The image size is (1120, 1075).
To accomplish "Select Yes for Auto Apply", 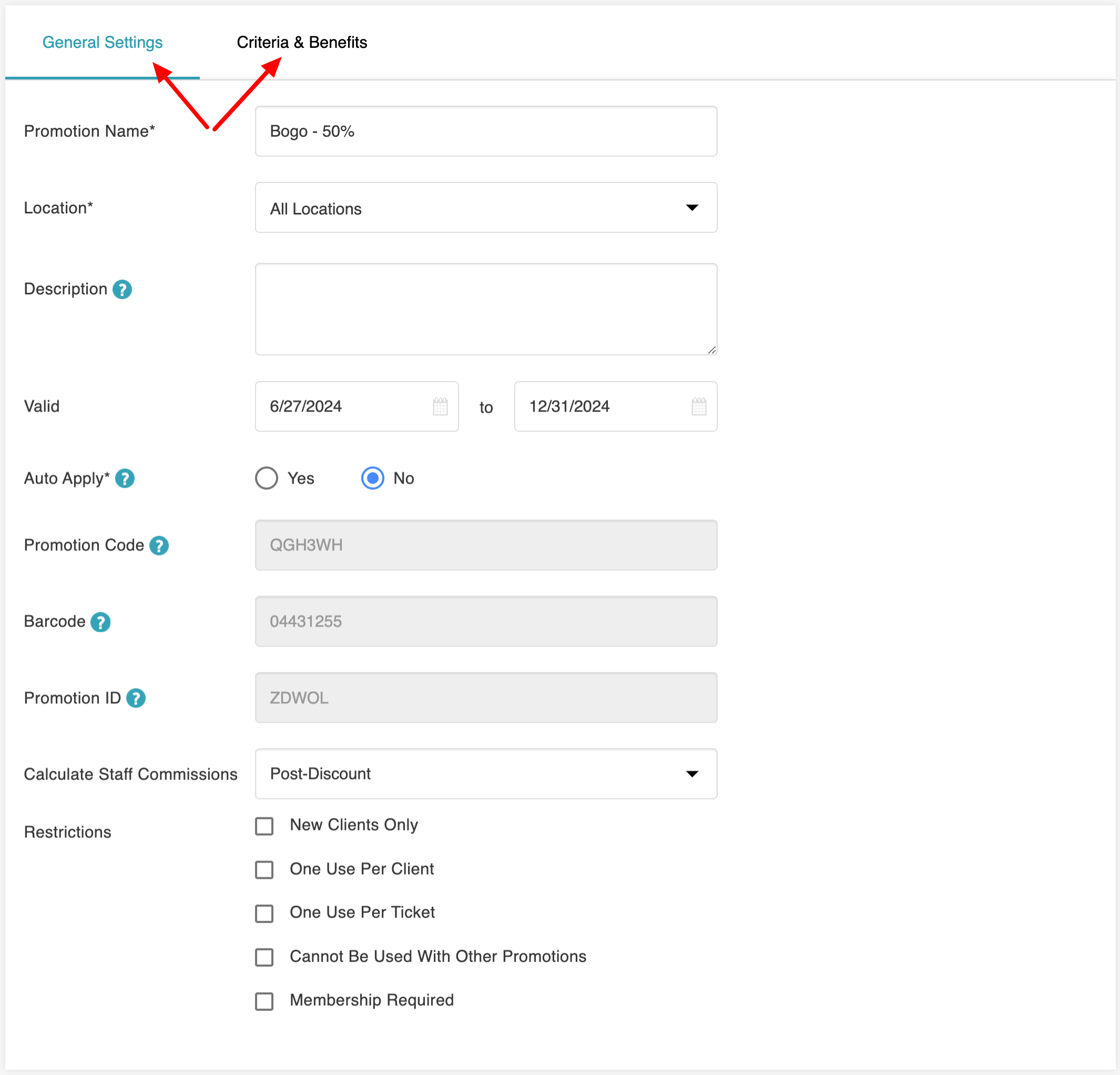I will click(x=266, y=479).
